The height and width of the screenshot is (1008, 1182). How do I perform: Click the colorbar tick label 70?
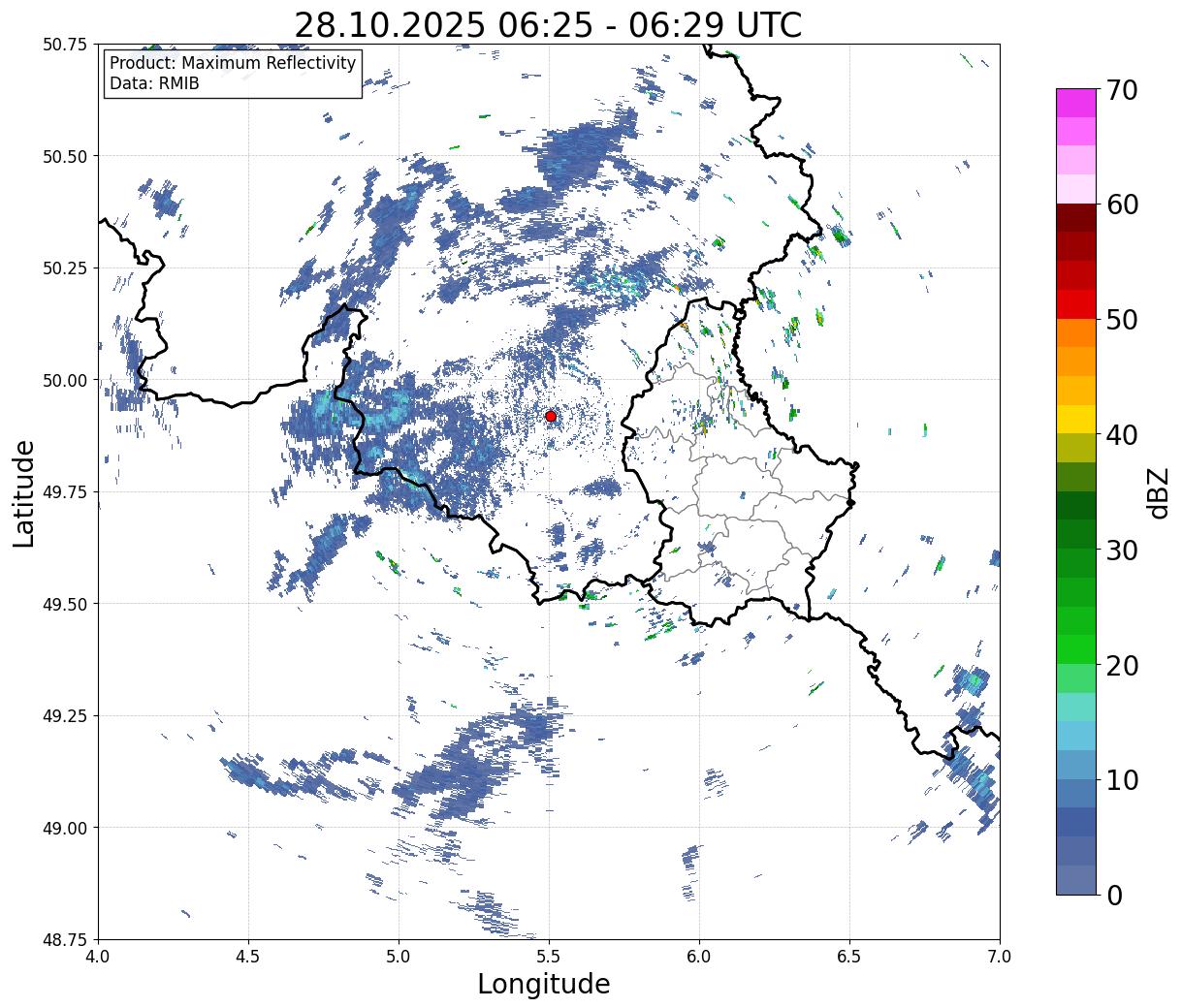click(1121, 90)
